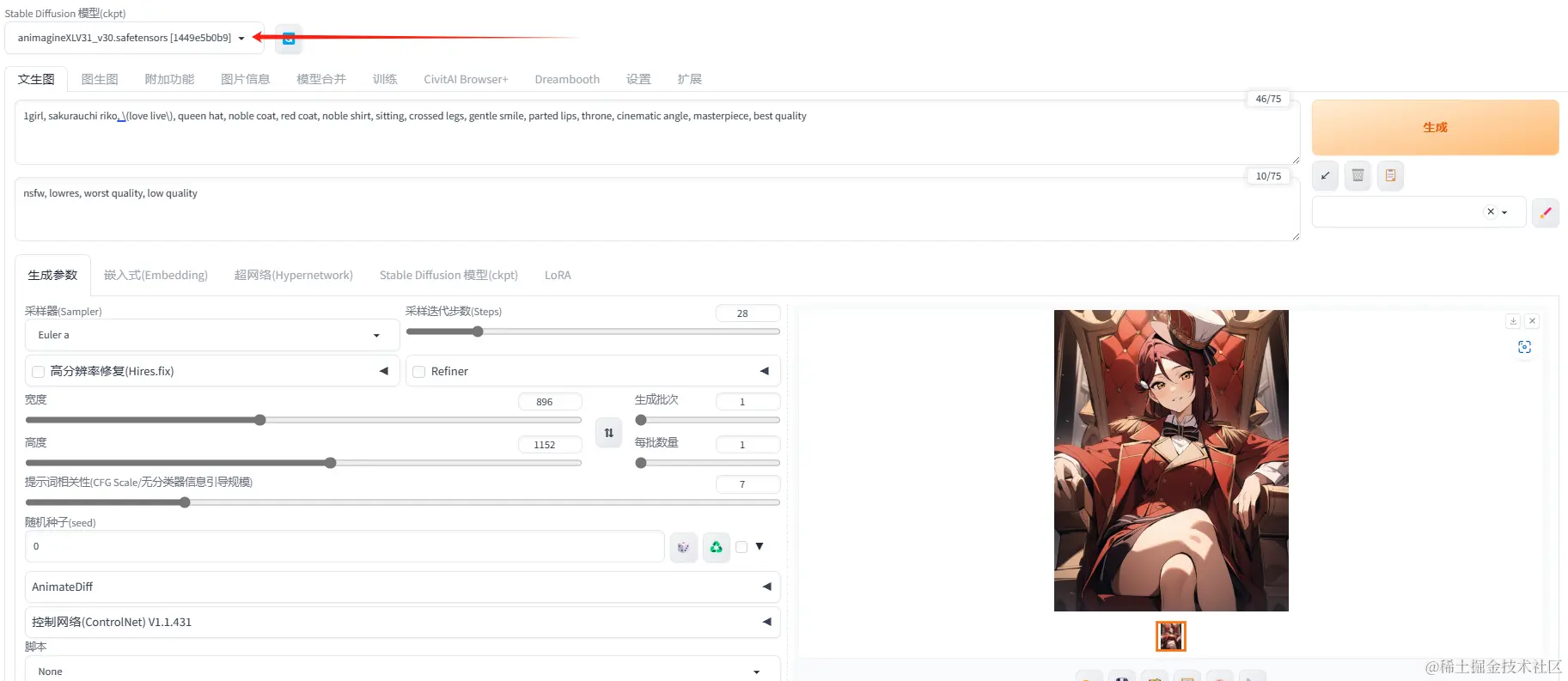Click the swap width and height icon

pyautogui.click(x=608, y=433)
